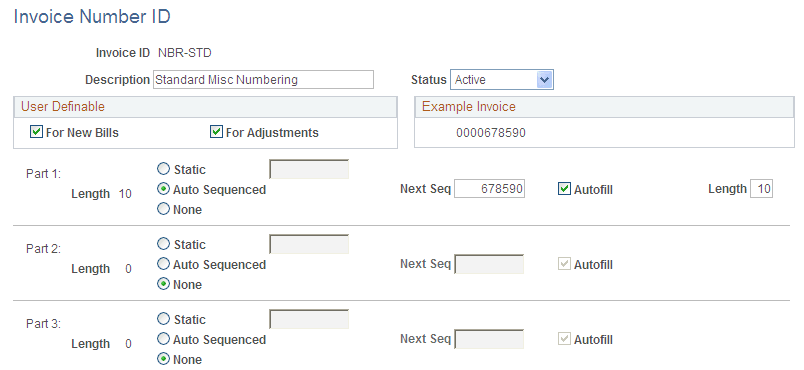Toggle the For Adjustments checkbox
The height and width of the screenshot is (370, 804).
click(216, 132)
